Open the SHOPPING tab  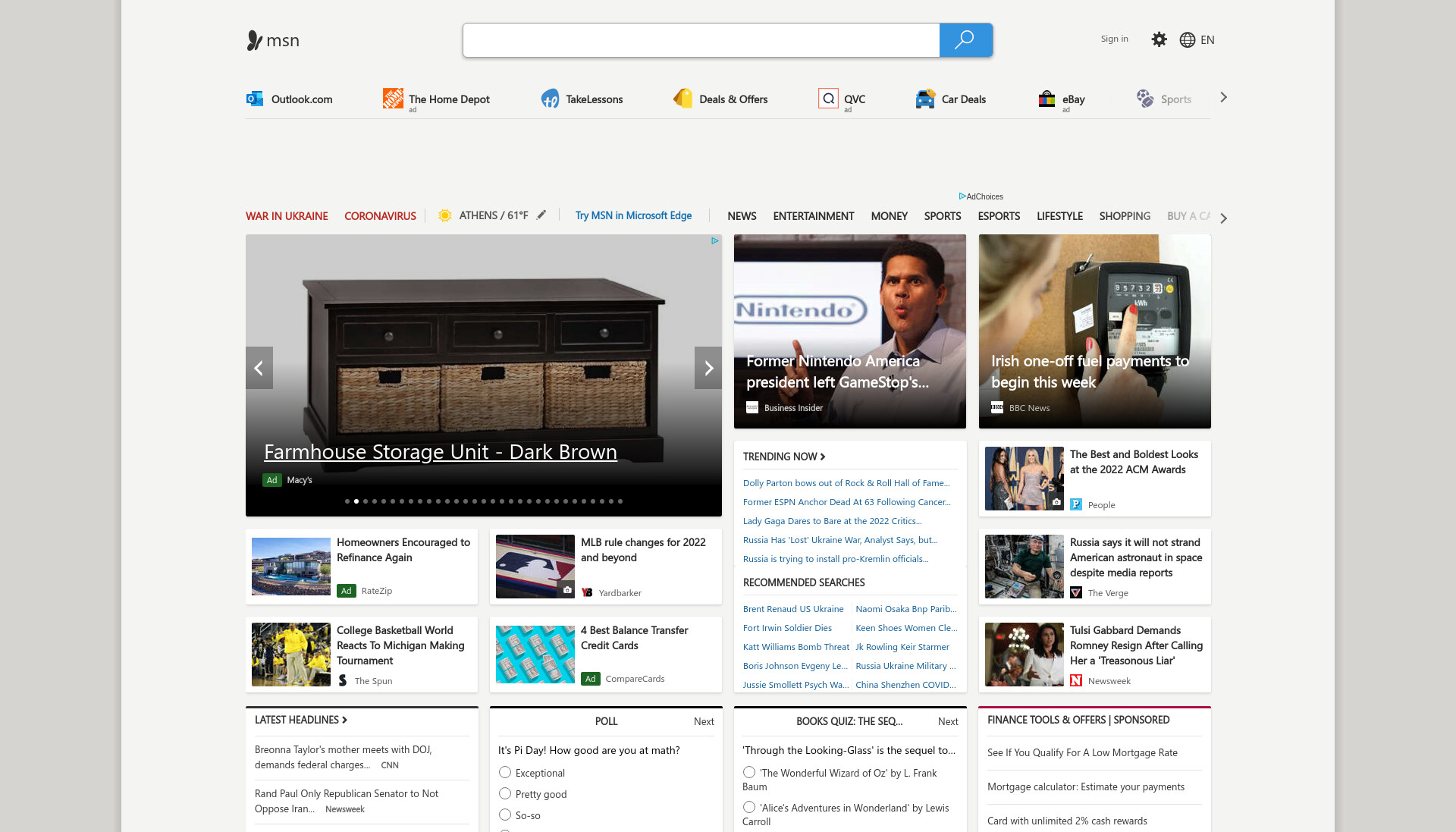click(x=1125, y=216)
